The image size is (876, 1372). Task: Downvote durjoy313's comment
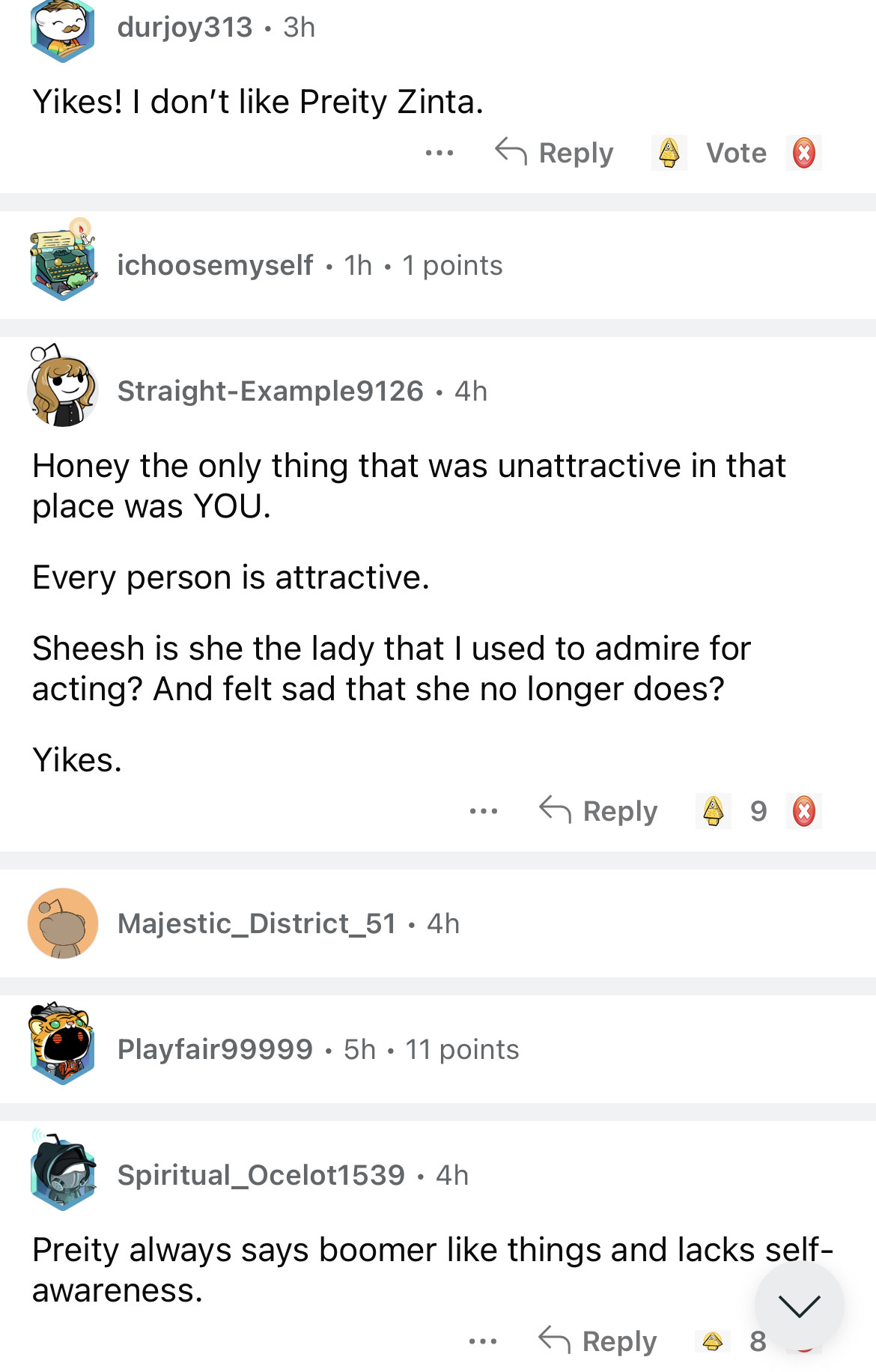click(803, 153)
